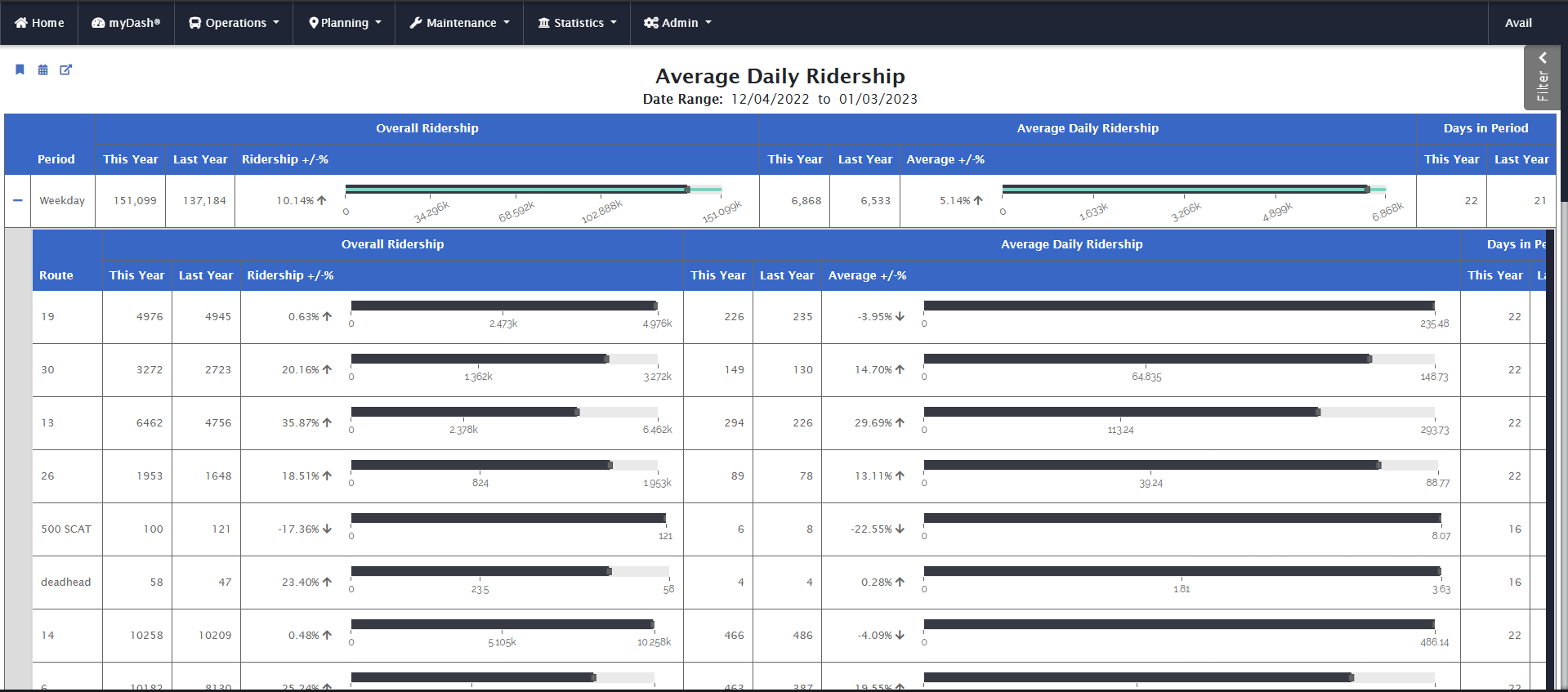Click the up arrow beside 10.14% ridership
This screenshot has height=692, width=1568.
pyautogui.click(x=322, y=200)
